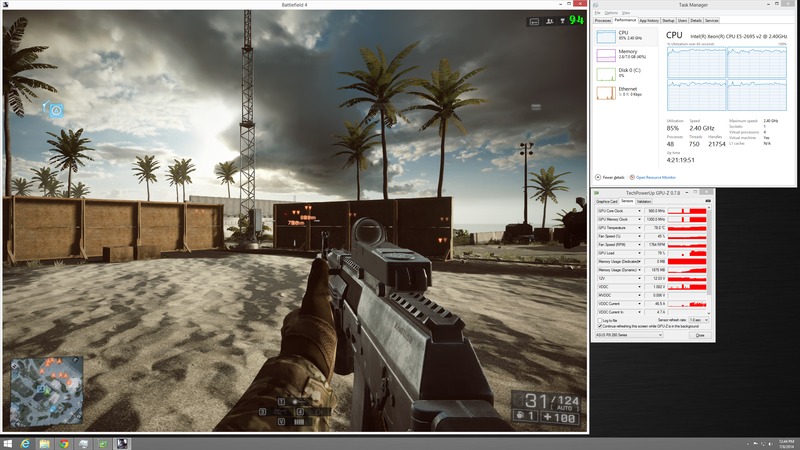Select the CPU graph thumbnail in sidebar
Screen dimensions: 800x450
point(605,36)
